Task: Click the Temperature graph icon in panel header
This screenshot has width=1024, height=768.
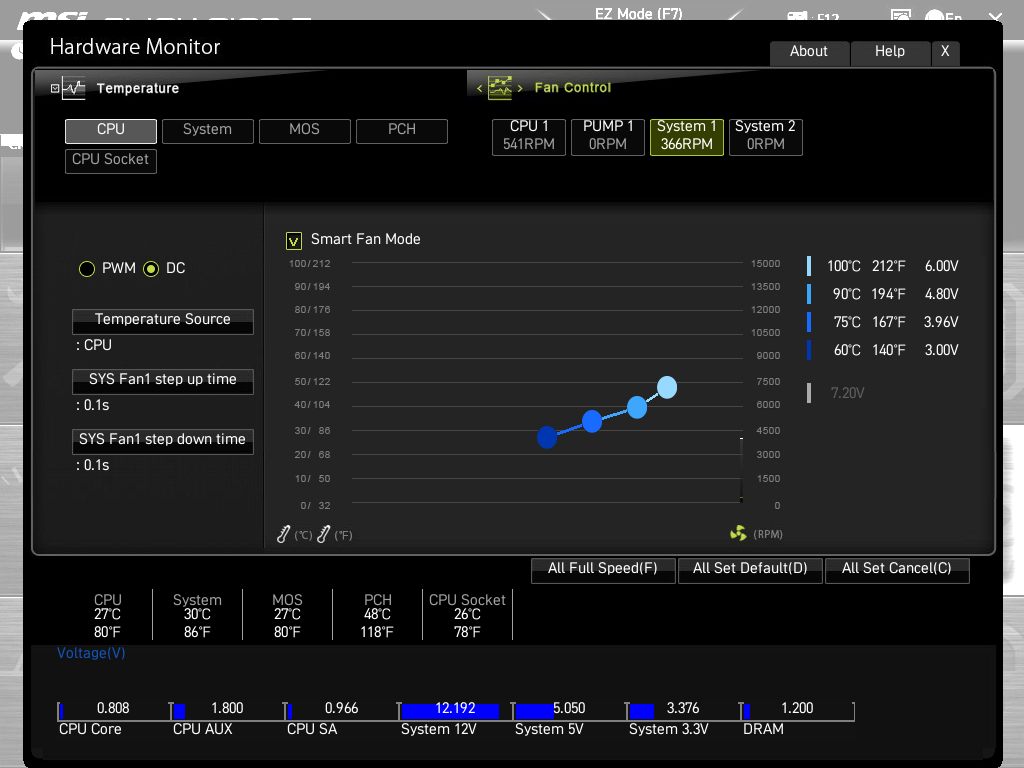Action: click(74, 88)
